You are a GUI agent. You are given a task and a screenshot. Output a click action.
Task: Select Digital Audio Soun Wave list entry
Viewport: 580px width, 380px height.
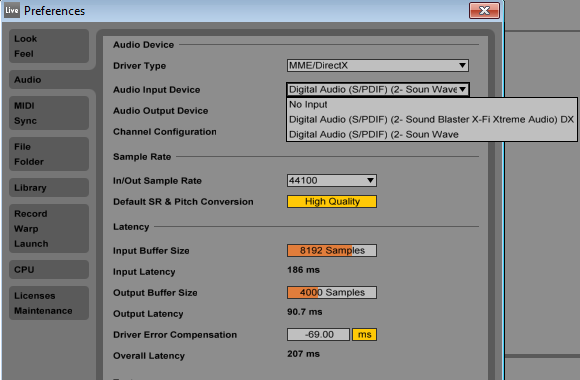point(431,134)
